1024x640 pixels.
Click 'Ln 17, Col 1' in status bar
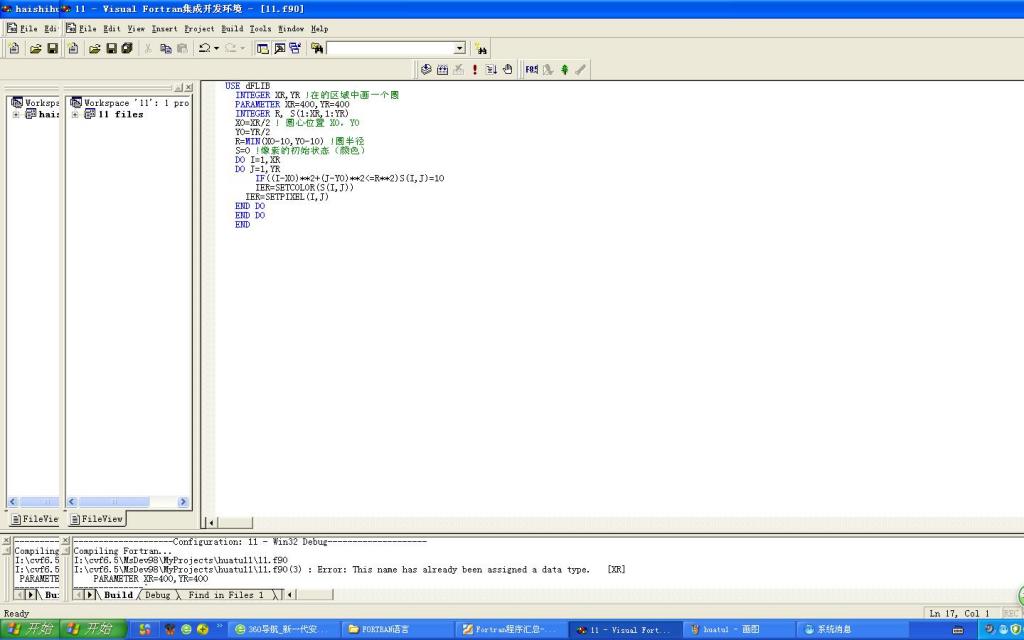click(959, 614)
